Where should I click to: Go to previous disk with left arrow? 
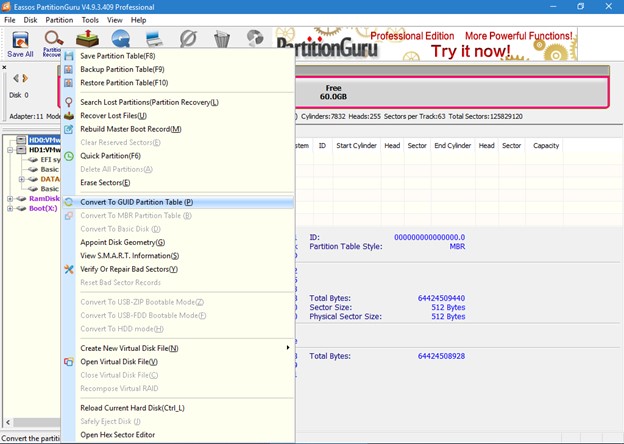(15, 78)
